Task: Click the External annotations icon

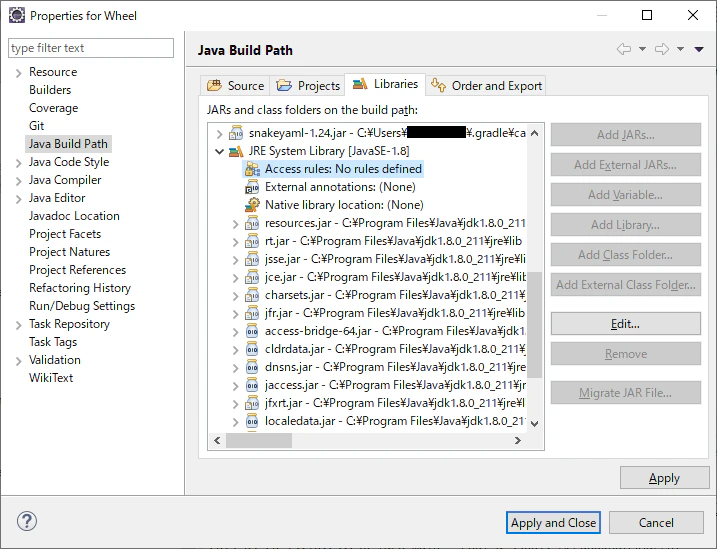Action: click(x=252, y=187)
